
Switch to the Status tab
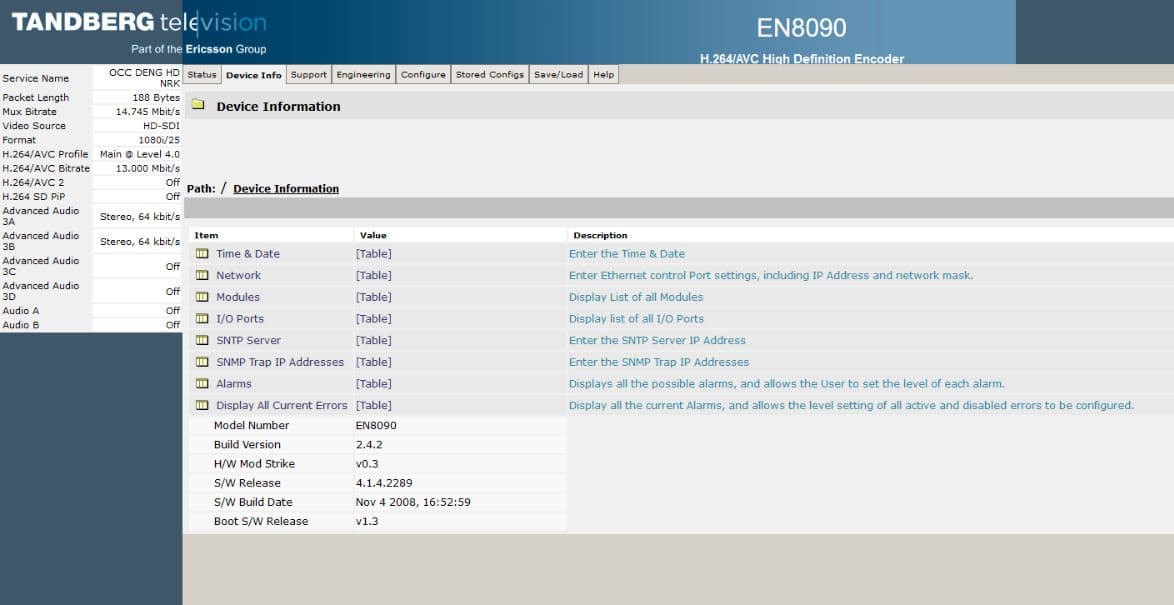tap(202, 73)
